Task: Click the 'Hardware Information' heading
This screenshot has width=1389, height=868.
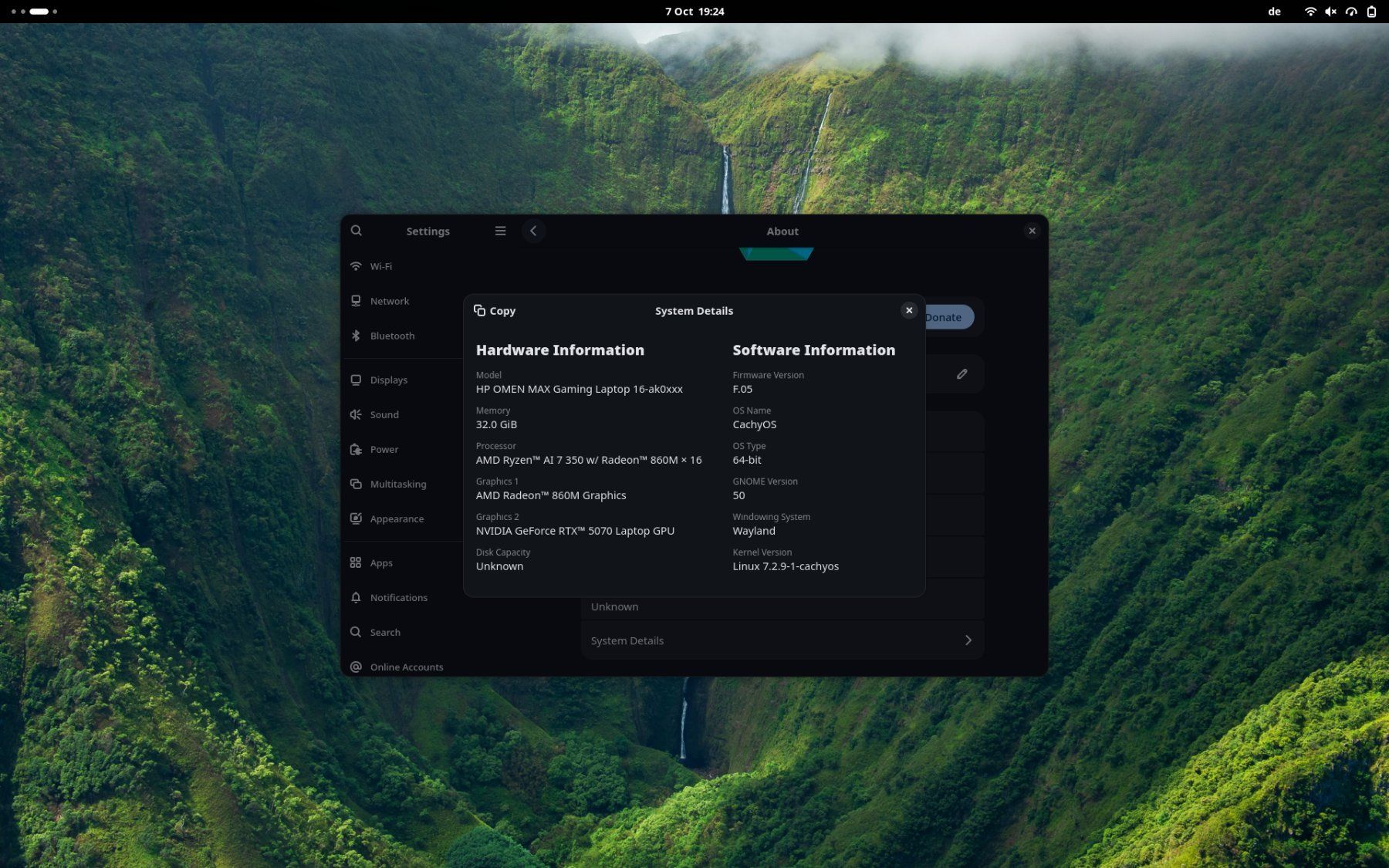Action: pyautogui.click(x=559, y=350)
